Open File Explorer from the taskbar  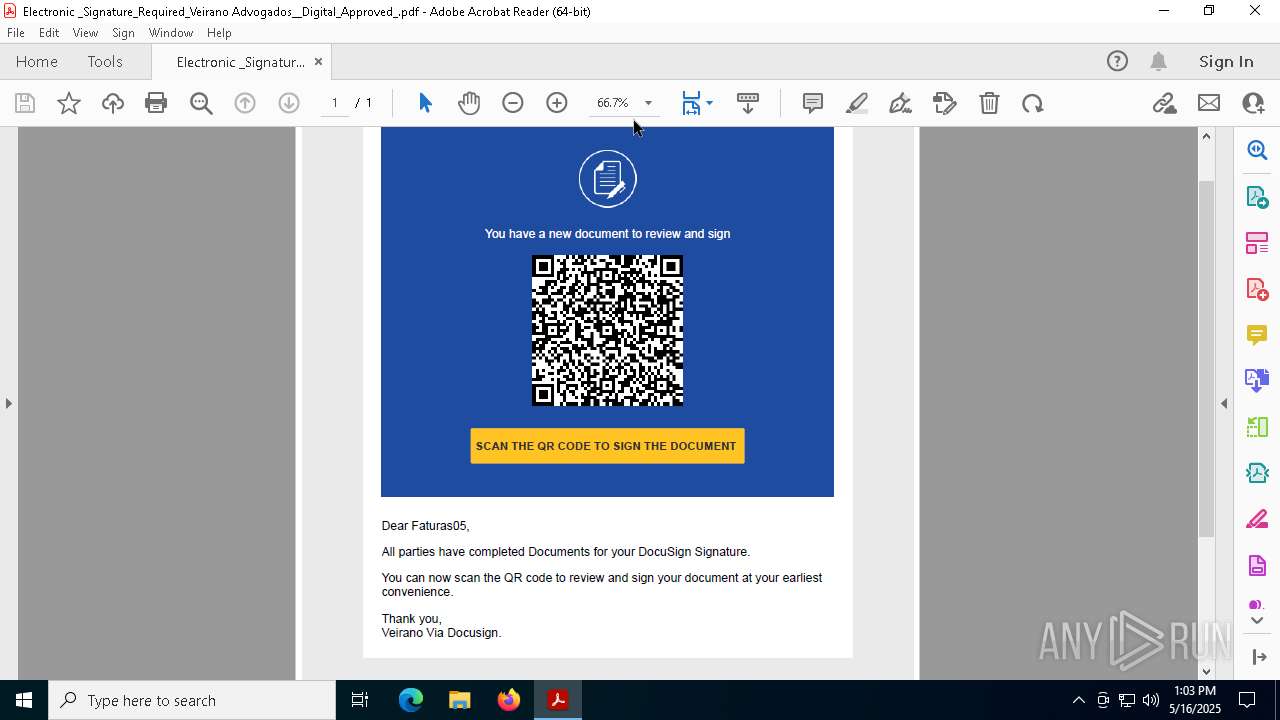(x=459, y=700)
